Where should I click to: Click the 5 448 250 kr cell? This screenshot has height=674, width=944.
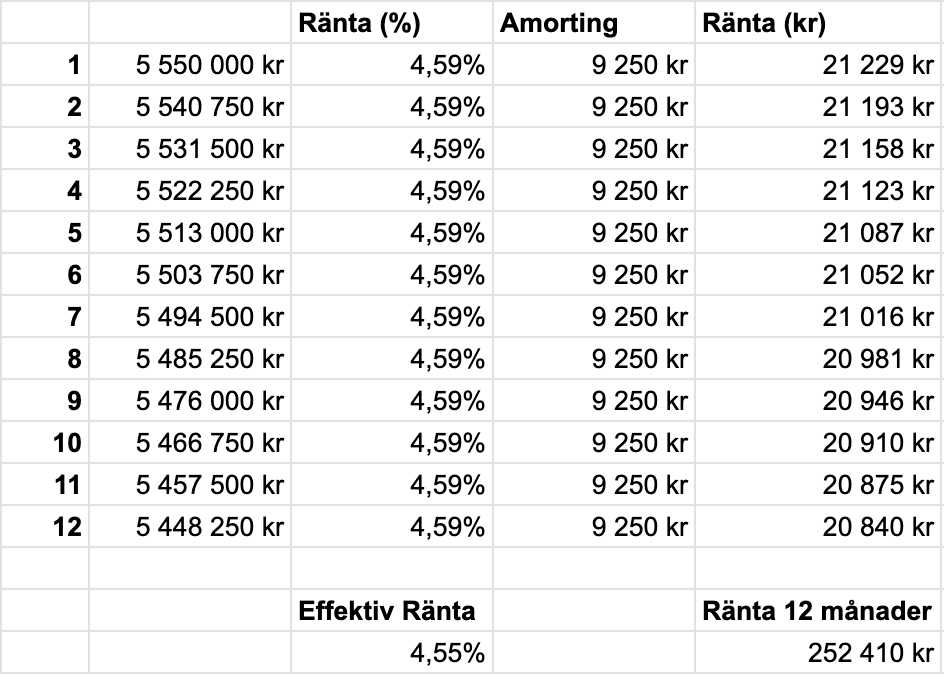point(190,526)
